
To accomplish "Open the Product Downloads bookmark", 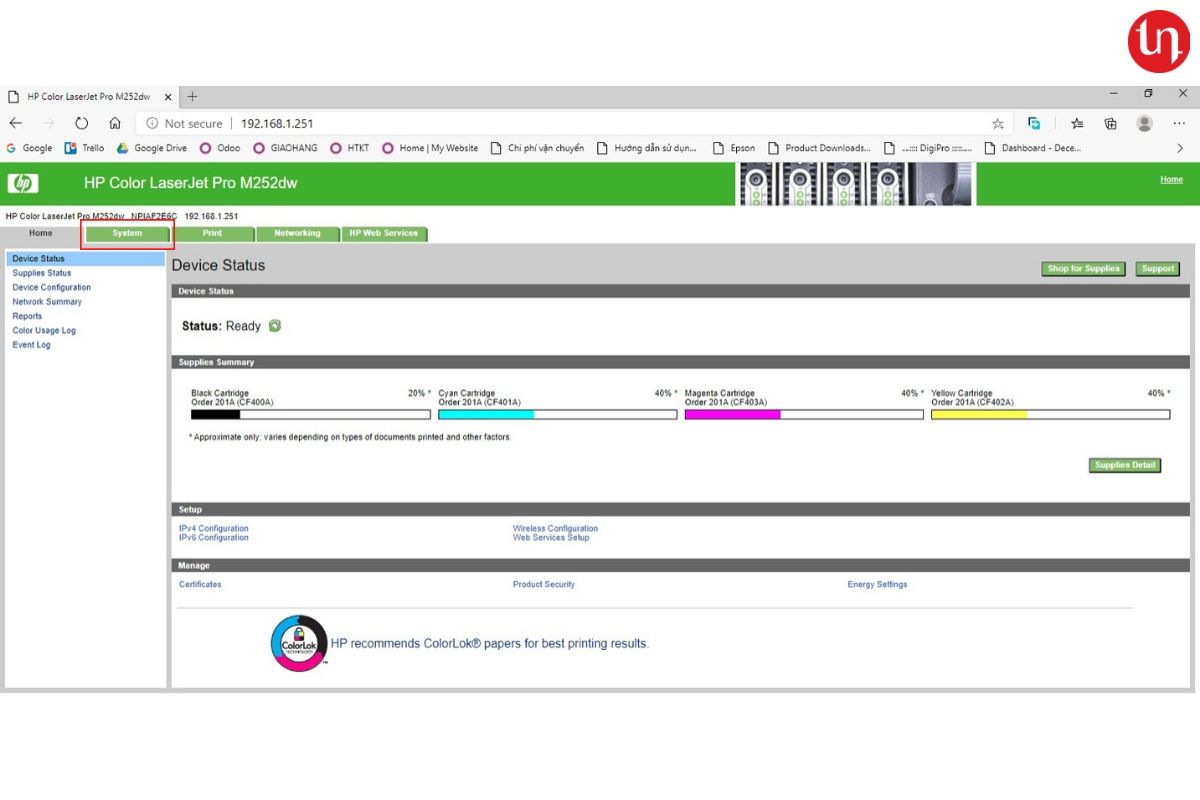I will coord(819,148).
